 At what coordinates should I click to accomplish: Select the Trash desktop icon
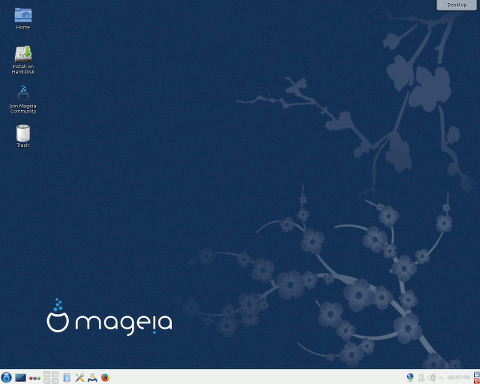[23, 136]
